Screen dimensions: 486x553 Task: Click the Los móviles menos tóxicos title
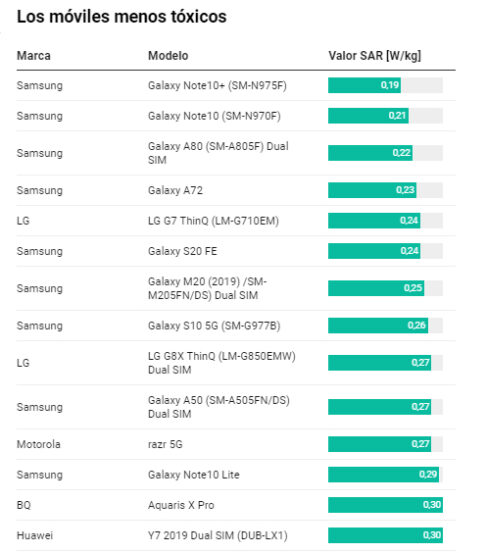[122, 17]
